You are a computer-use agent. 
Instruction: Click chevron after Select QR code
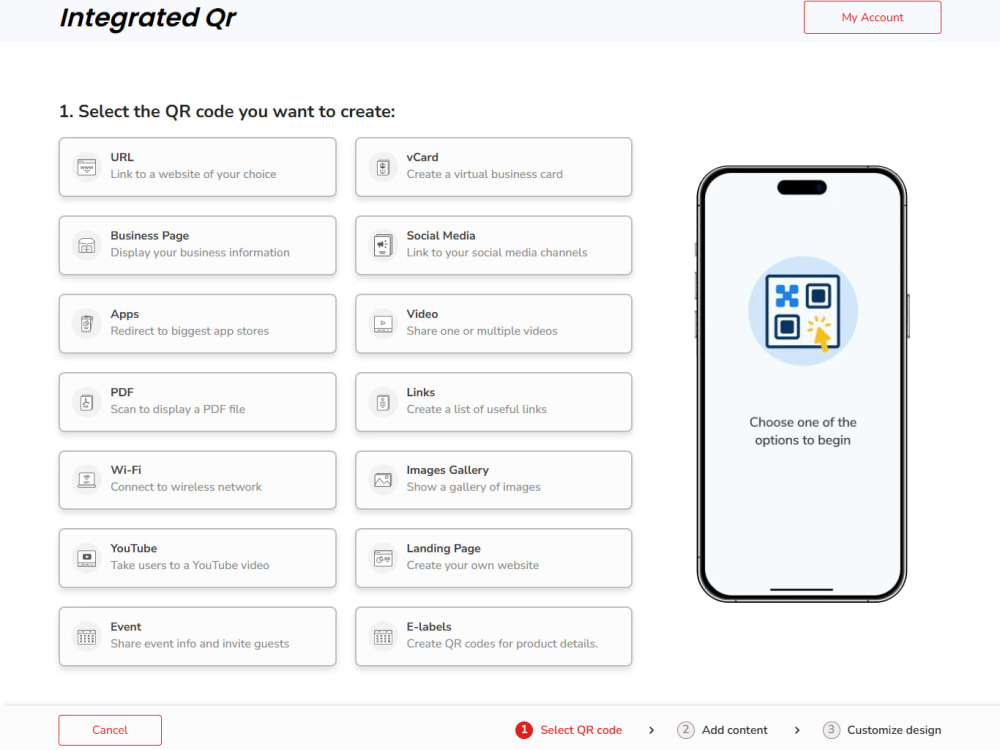(651, 730)
